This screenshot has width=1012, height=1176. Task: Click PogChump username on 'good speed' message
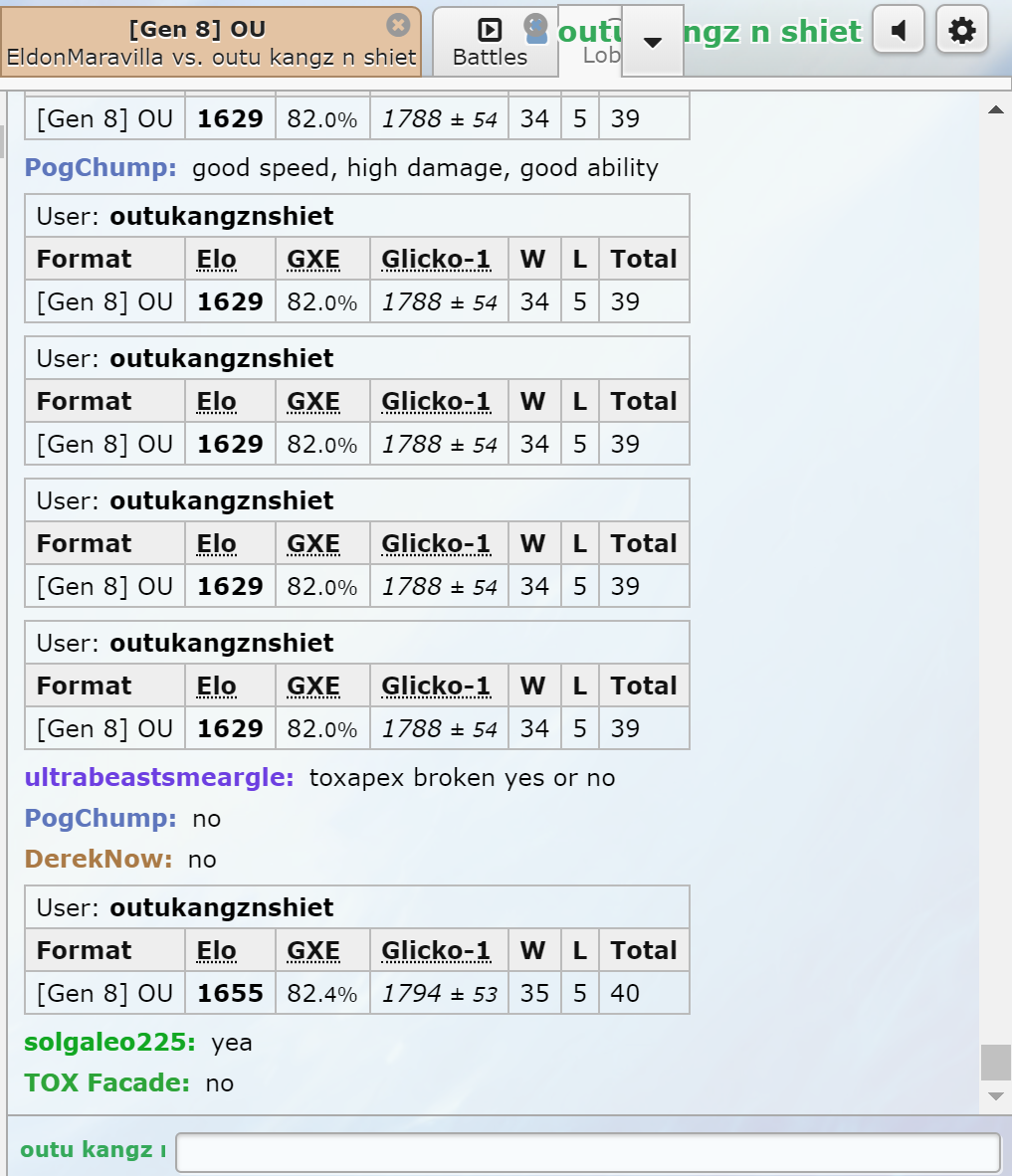coord(101,167)
